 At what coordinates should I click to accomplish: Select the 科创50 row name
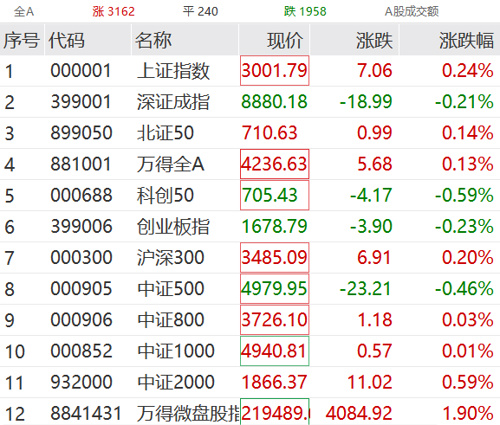click(165, 195)
